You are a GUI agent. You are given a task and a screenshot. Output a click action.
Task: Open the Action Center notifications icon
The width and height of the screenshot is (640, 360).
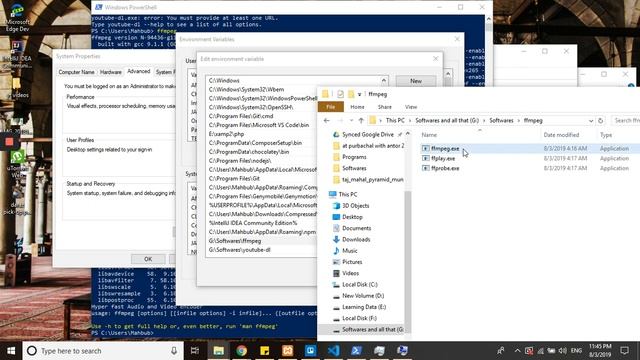click(x=624, y=351)
